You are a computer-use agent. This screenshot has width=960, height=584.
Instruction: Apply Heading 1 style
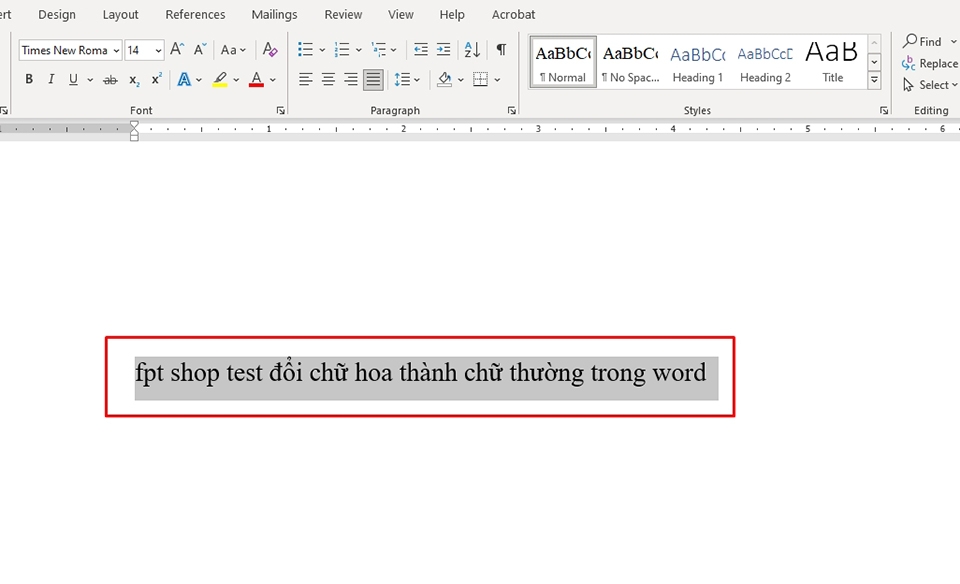point(697,62)
